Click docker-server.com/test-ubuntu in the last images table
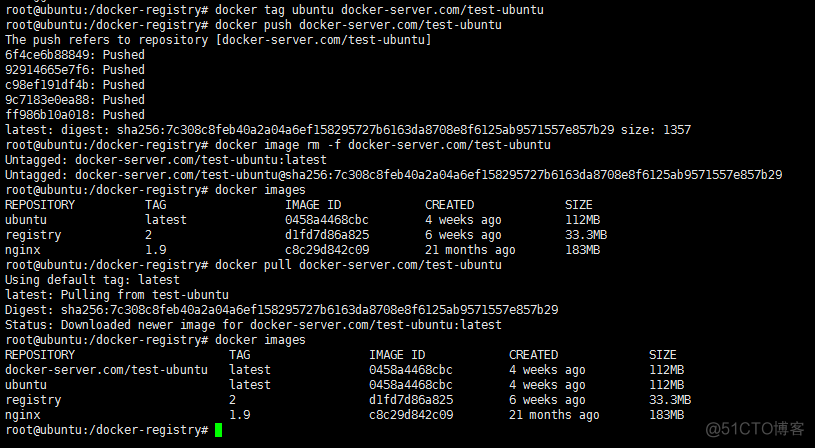 [x=106, y=369]
